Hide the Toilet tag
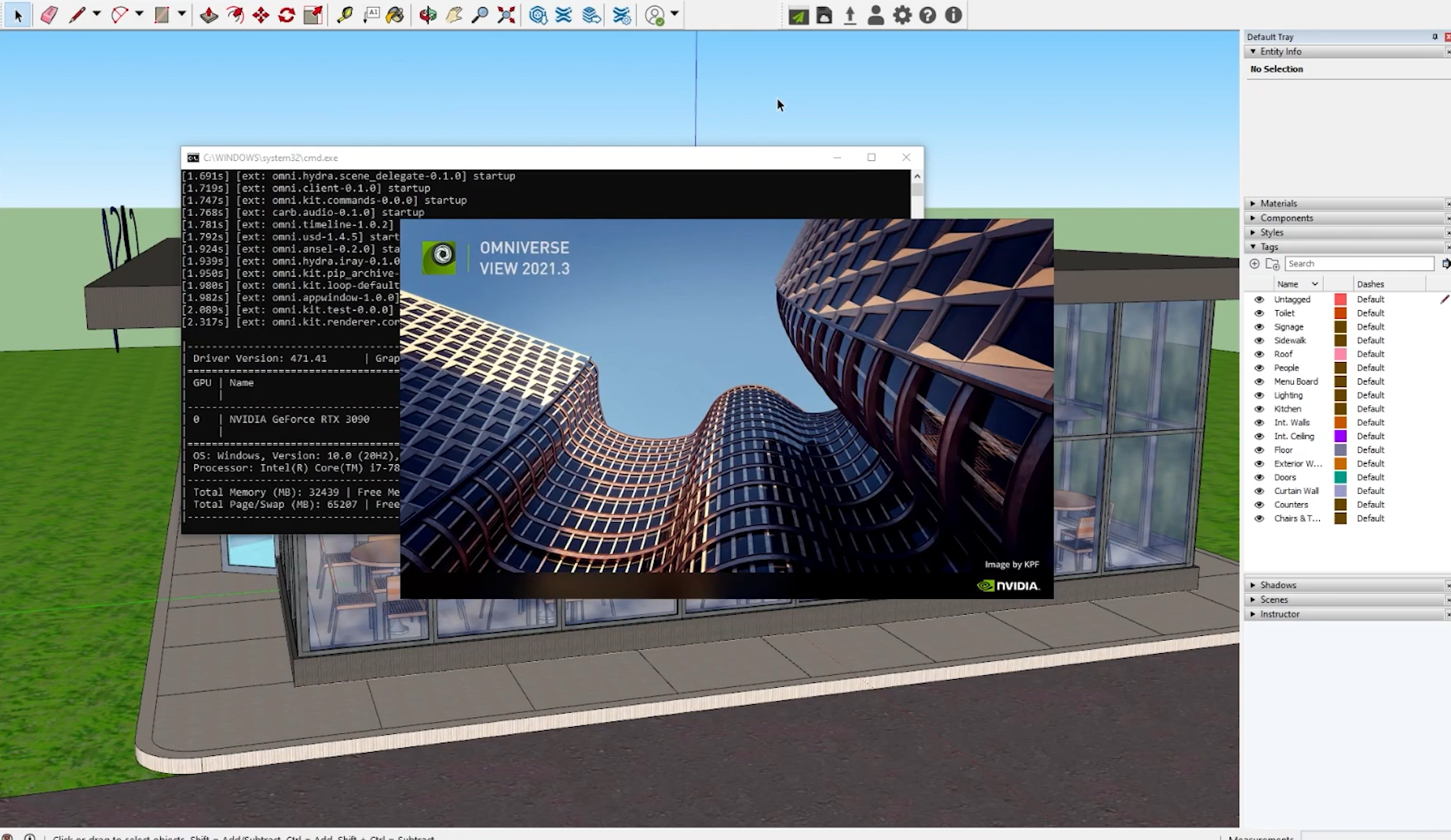This screenshot has width=1451, height=840. click(x=1259, y=313)
